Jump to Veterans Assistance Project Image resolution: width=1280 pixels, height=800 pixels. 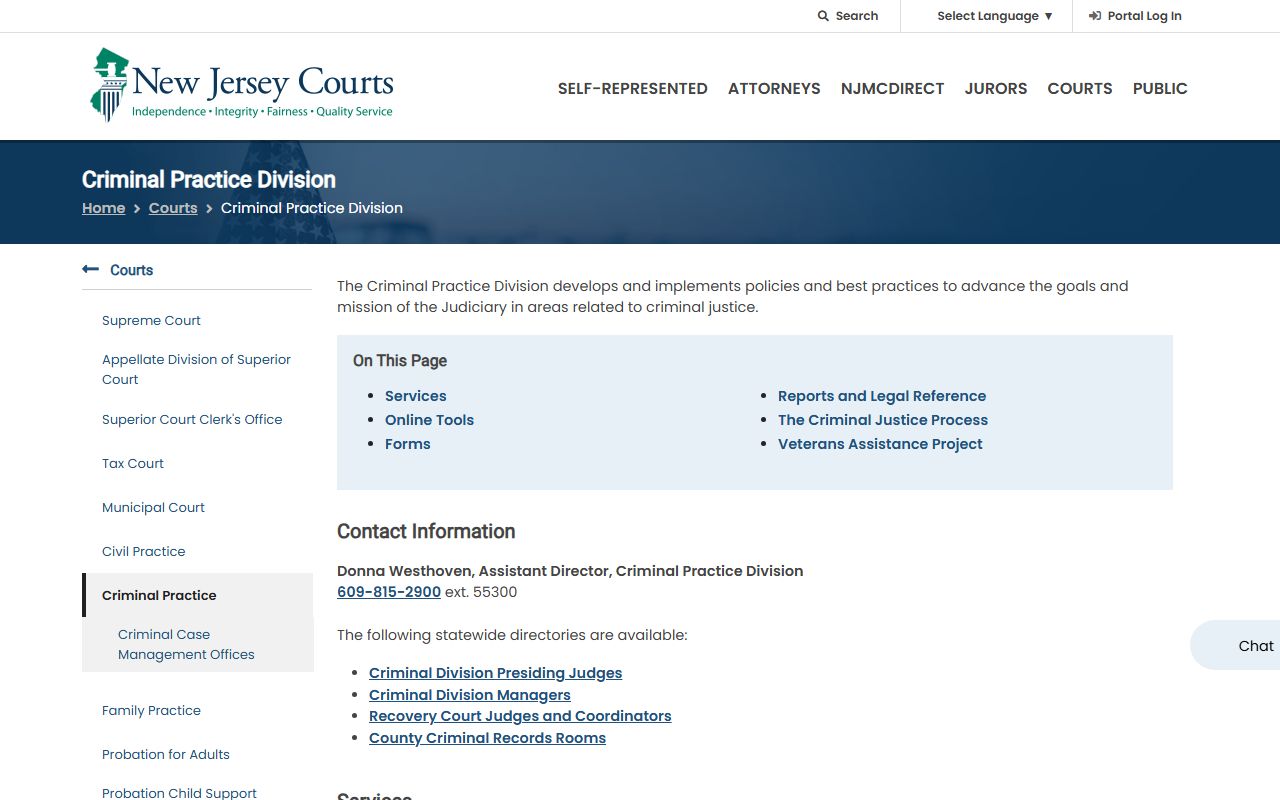pos(880,444)
